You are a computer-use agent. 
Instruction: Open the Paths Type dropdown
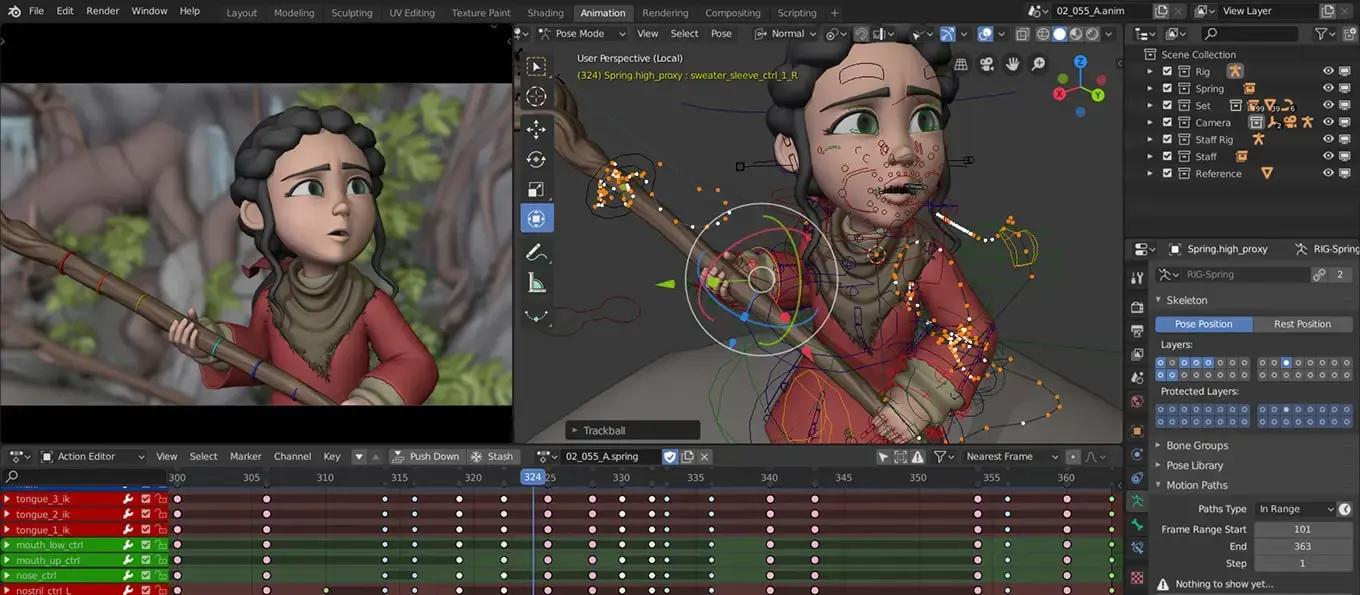click(x=1295, y=509)
